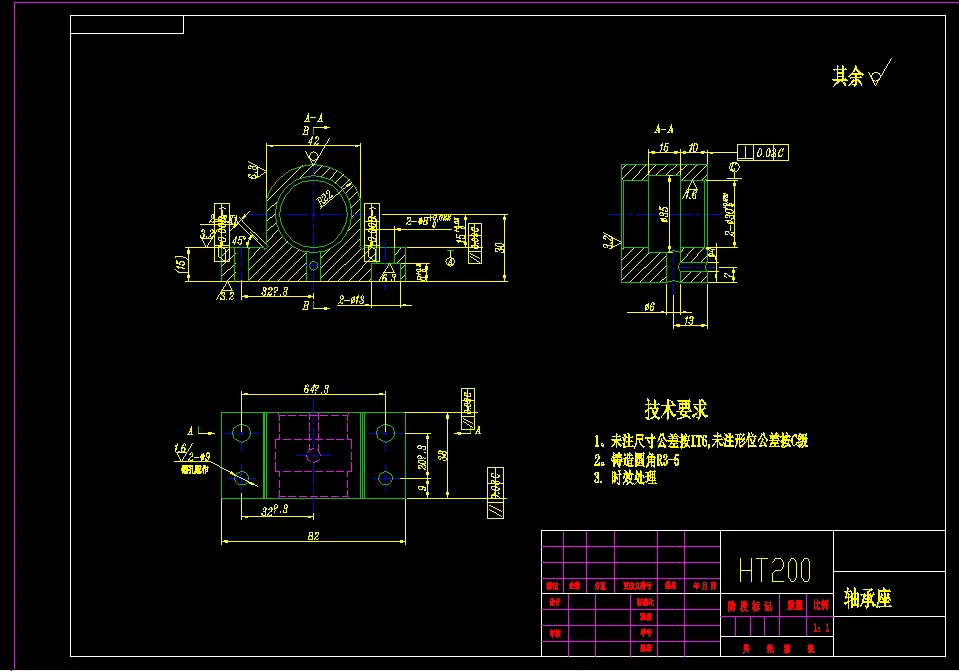Select the ø35 bore dimension in section view

(x=664, y=215)
